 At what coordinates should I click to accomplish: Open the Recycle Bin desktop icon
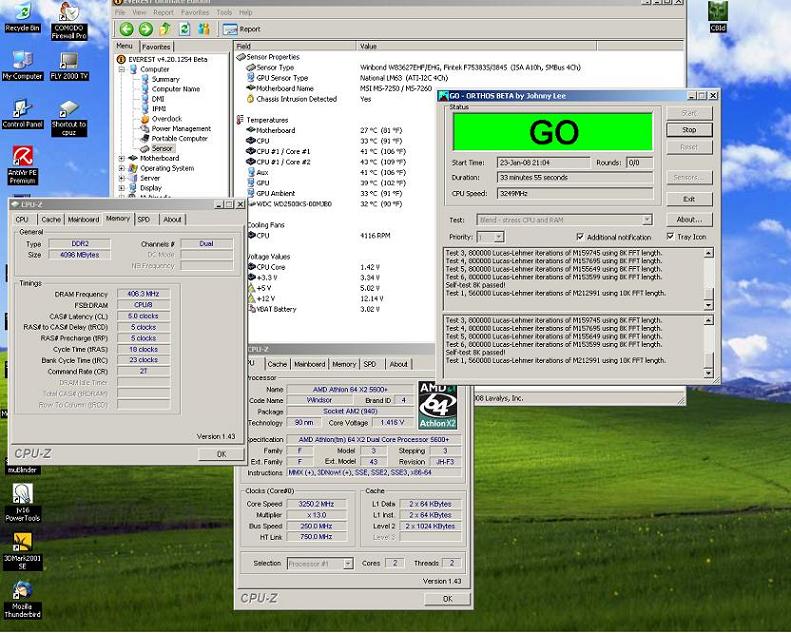[x=22, y=17]
